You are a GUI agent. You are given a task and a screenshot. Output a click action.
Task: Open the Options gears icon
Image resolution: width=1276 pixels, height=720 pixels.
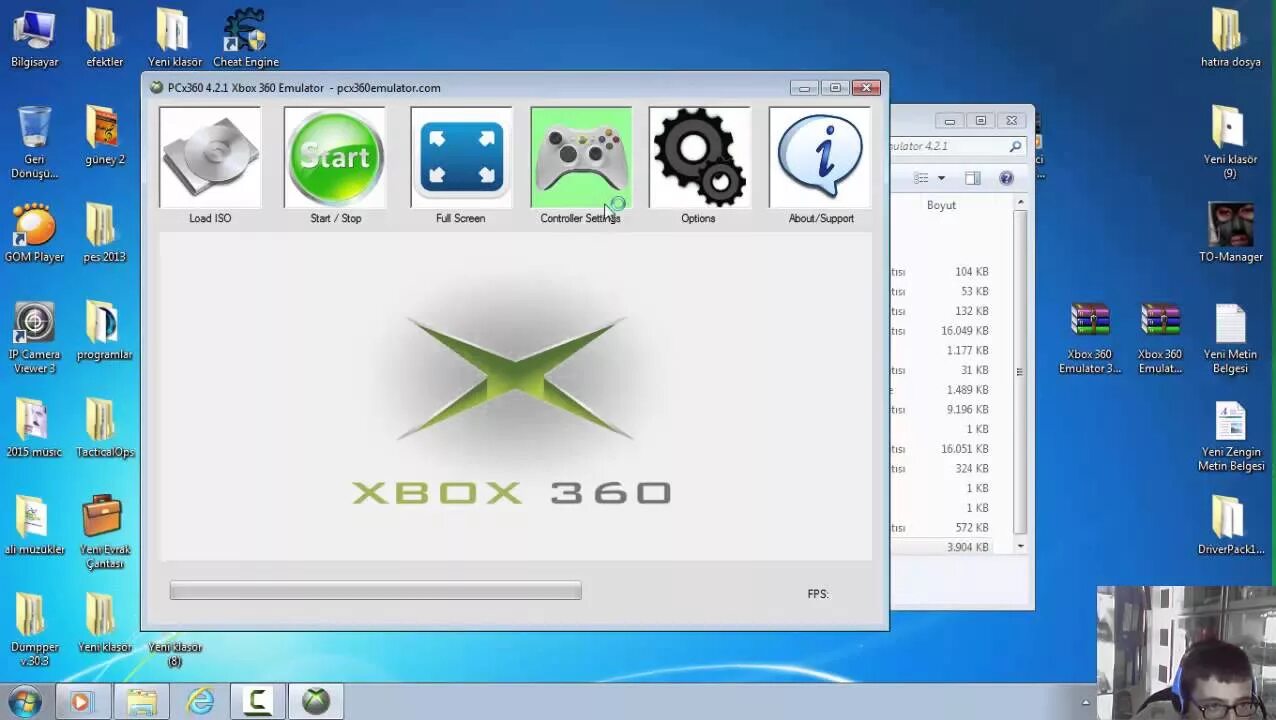(699, 157)
